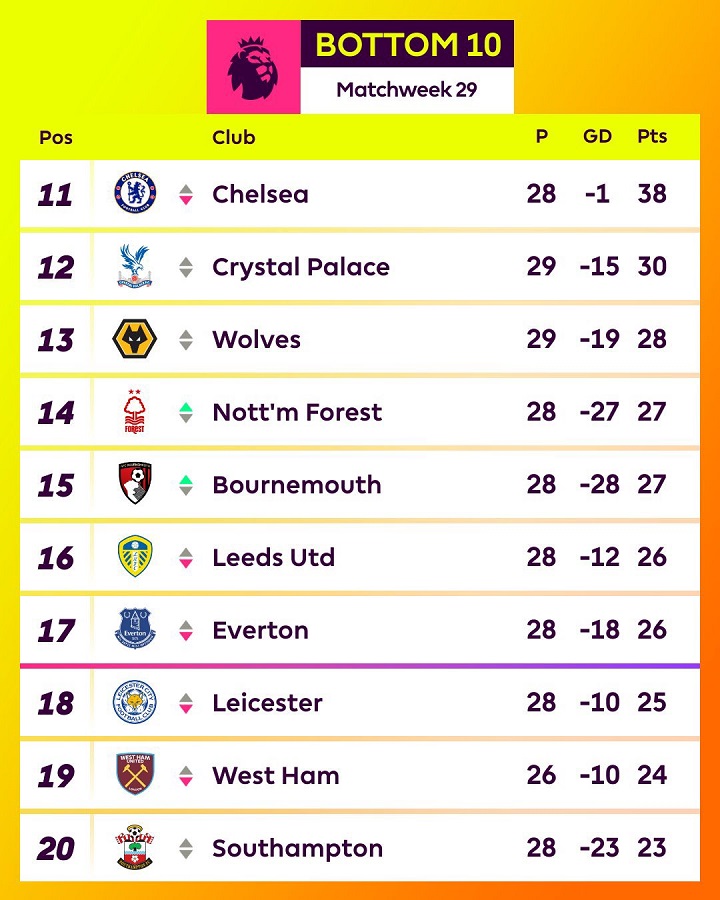
Task: Click the Wolves wolf-head badge
Action: pyautogui.click(x=134, y=339)
